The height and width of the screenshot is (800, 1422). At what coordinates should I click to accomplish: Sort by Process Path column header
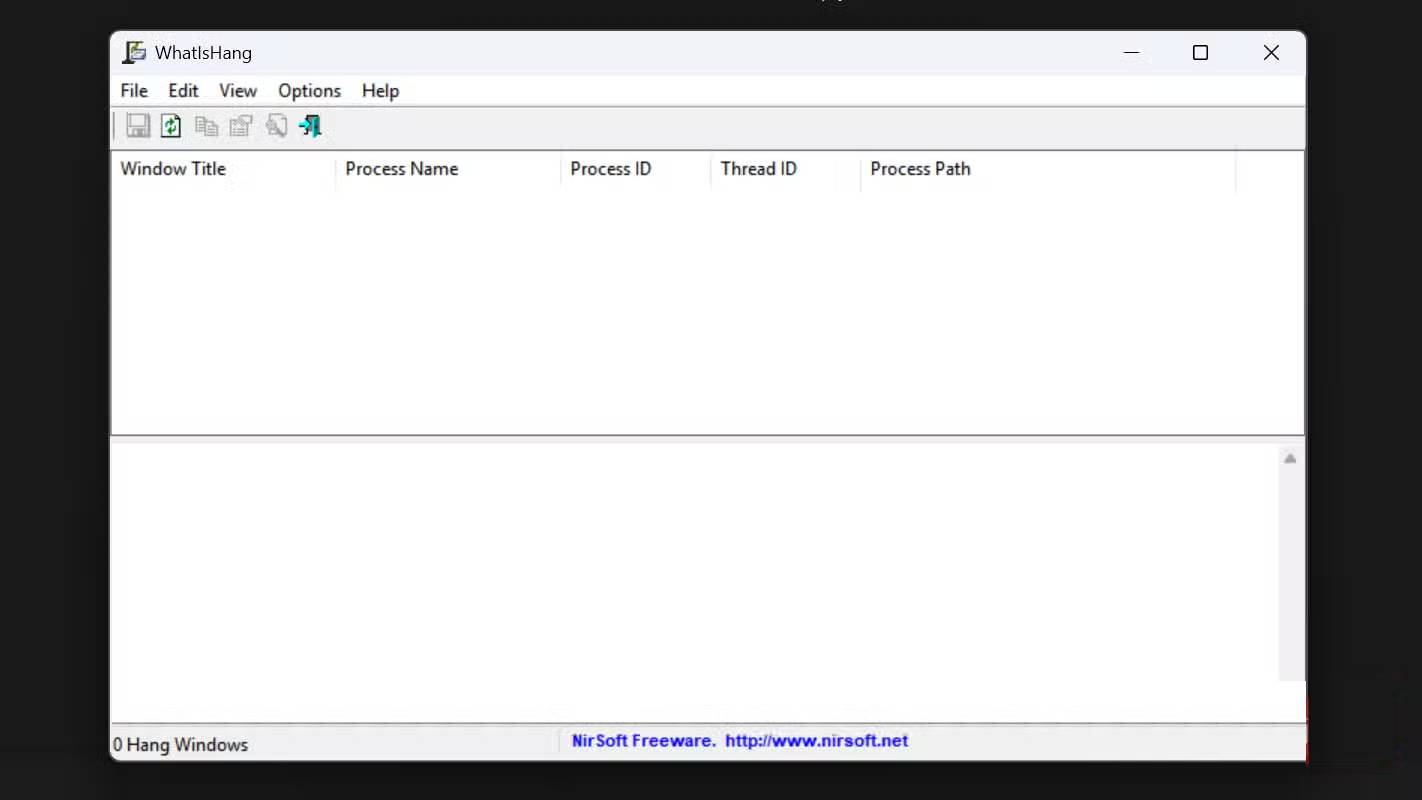(x=1048, y=169)
